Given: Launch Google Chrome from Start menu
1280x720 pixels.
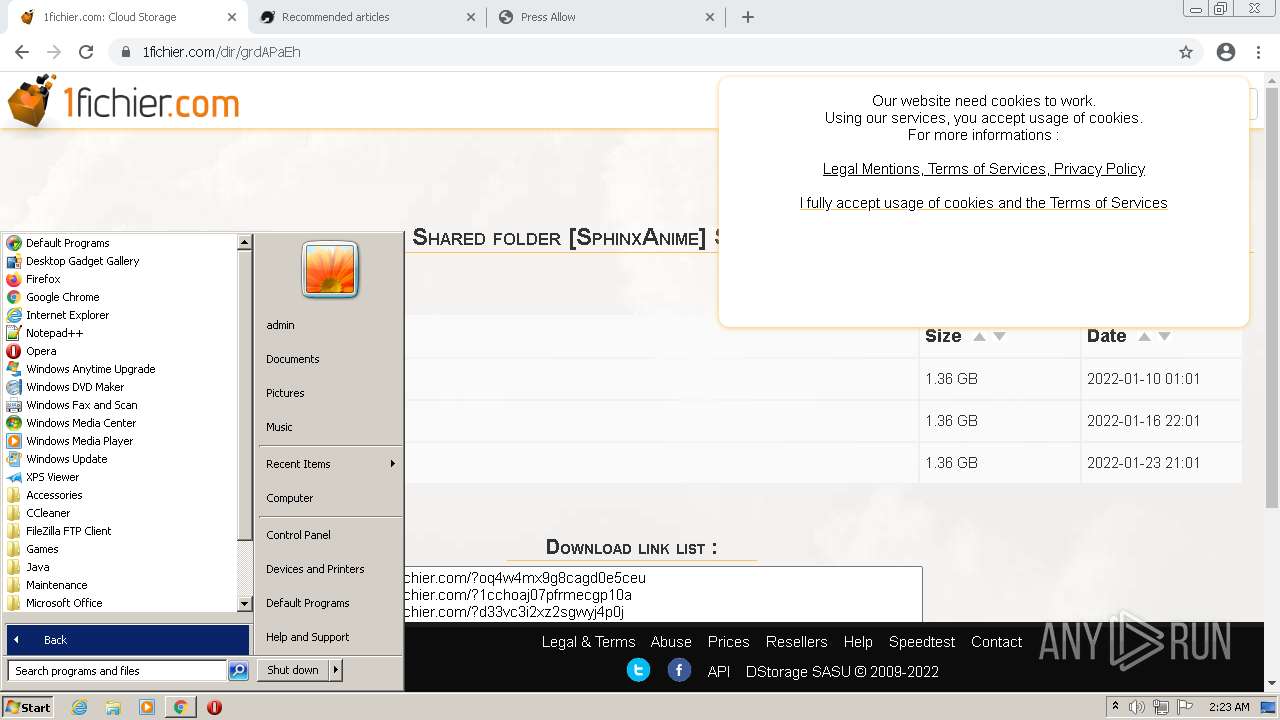Looking at the screenshot, I should click(62, 297).
